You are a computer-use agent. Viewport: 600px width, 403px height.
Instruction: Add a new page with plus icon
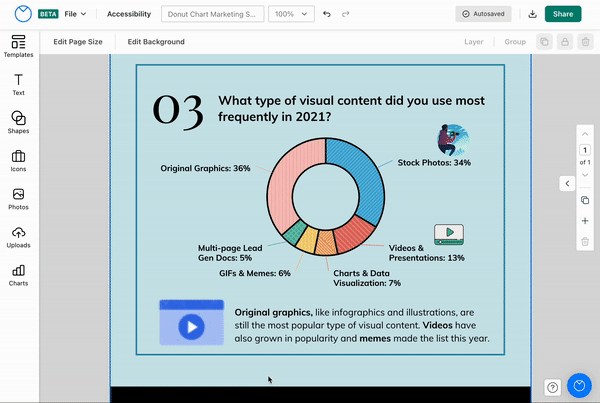[x=585, y=221]
